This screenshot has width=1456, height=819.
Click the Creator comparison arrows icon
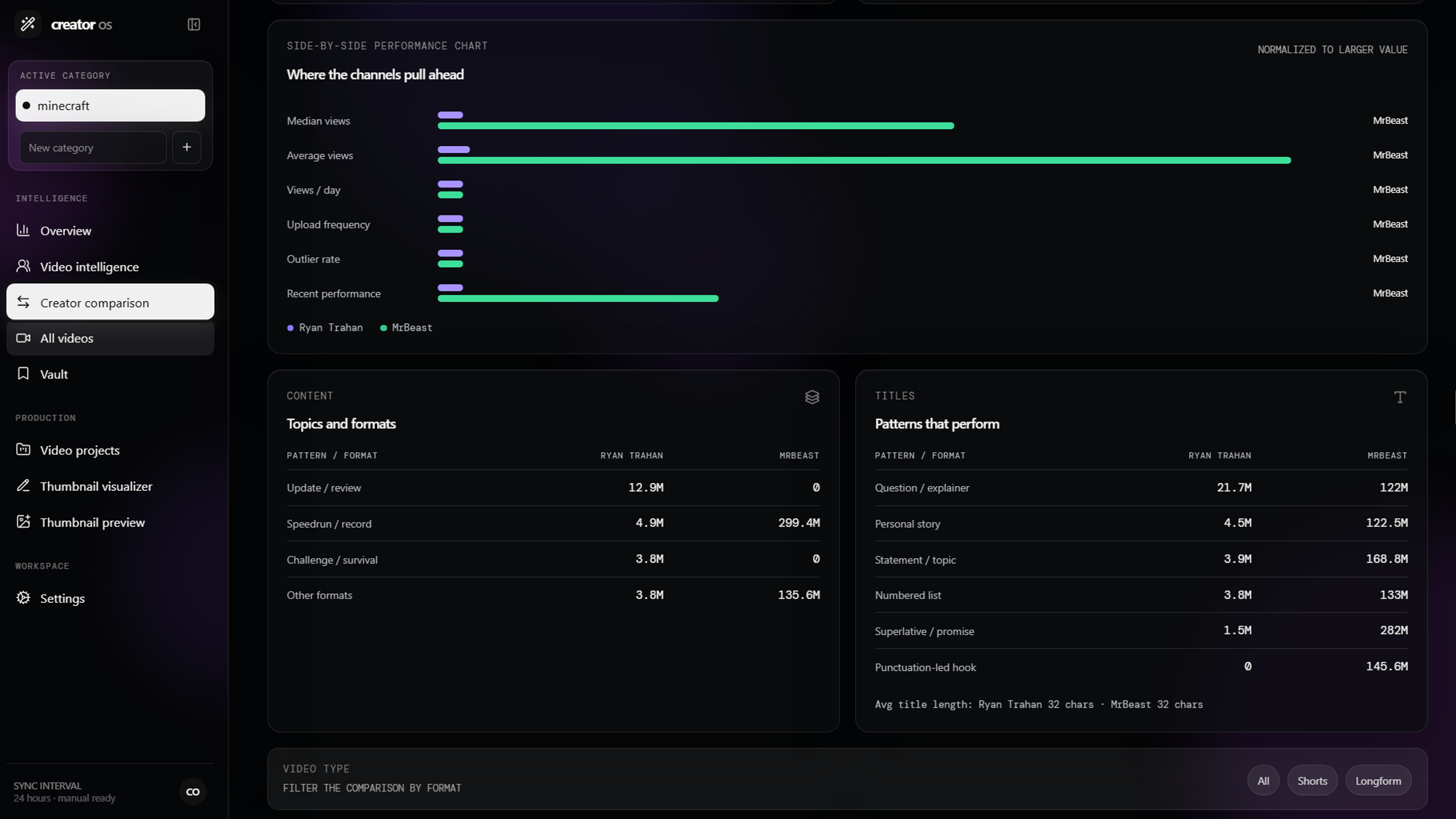pos(23,302)
